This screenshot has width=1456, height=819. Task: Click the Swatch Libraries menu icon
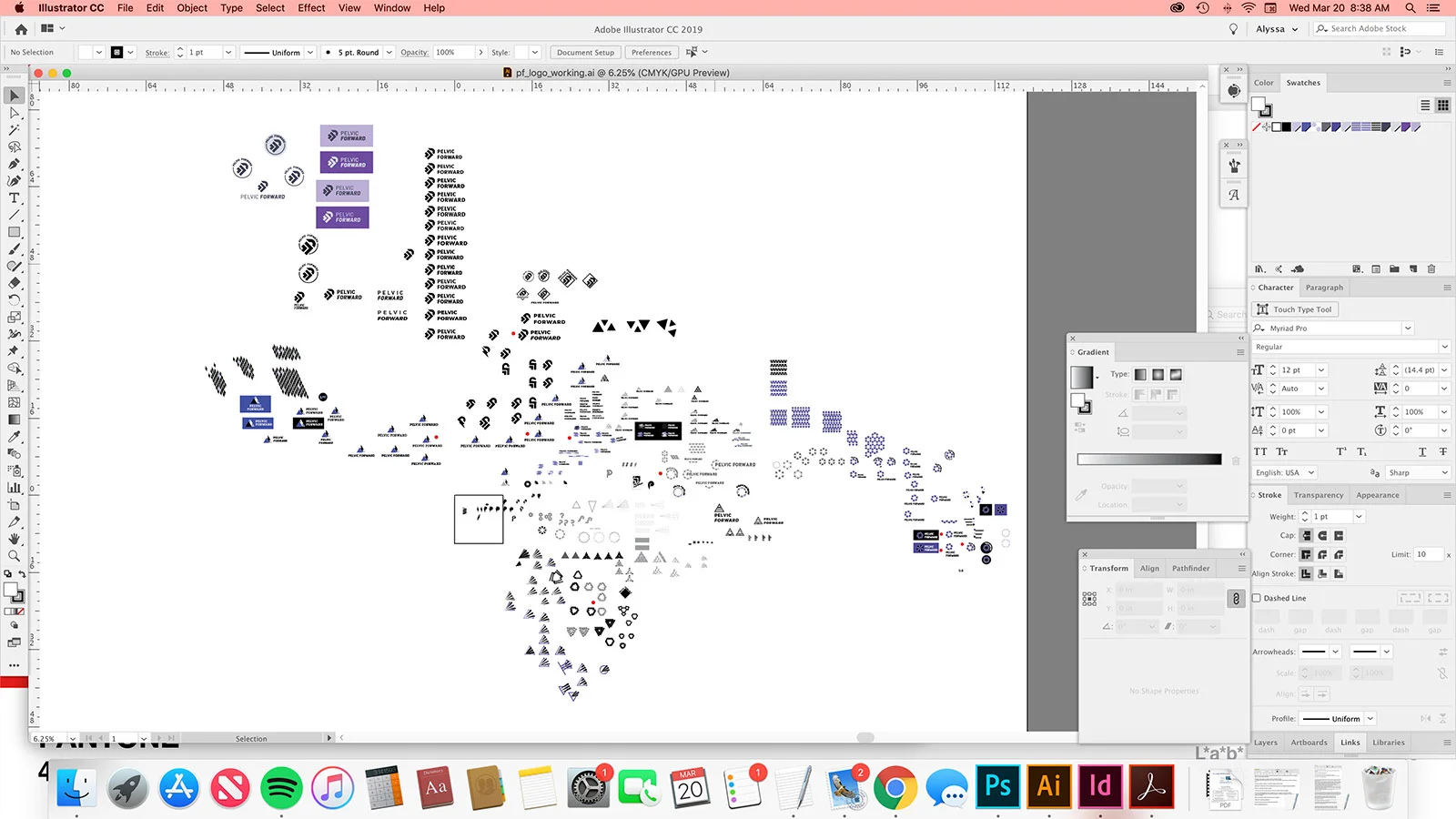1260,269
